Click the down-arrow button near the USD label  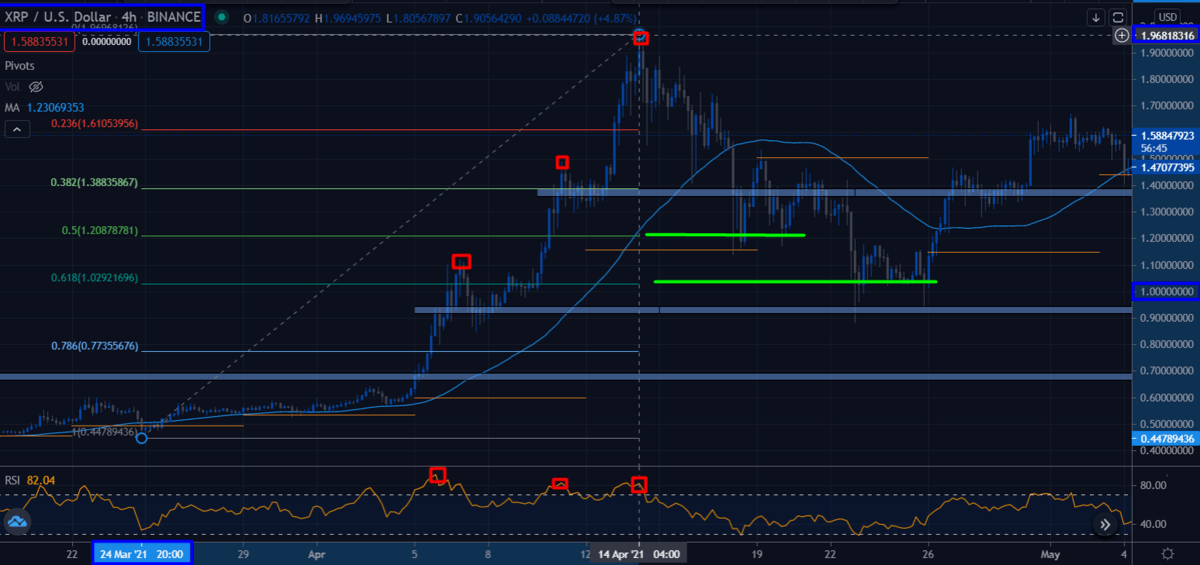point(1097,17)
